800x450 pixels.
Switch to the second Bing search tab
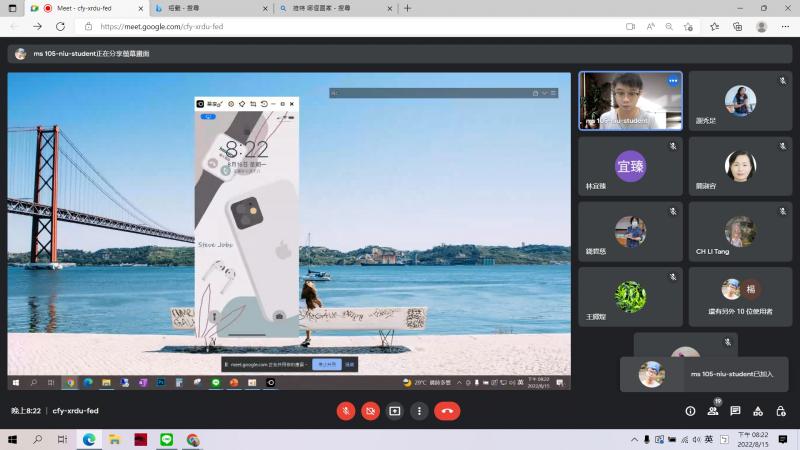(x=212, y=8)
